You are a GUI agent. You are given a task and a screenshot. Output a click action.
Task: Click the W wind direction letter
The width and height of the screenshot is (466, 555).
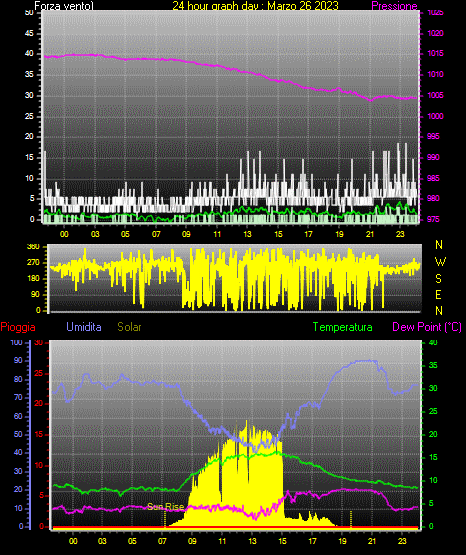pos(440,262)
